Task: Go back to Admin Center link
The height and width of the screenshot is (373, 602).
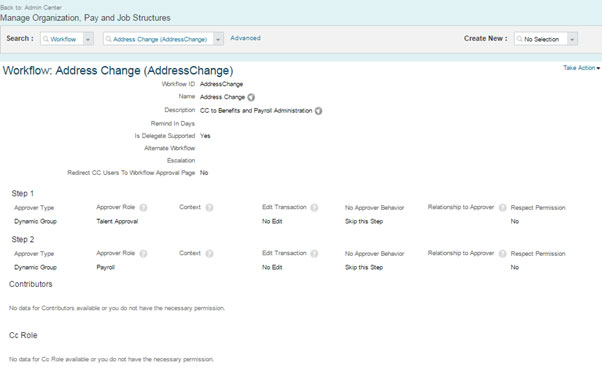Action: click(31, 7)
